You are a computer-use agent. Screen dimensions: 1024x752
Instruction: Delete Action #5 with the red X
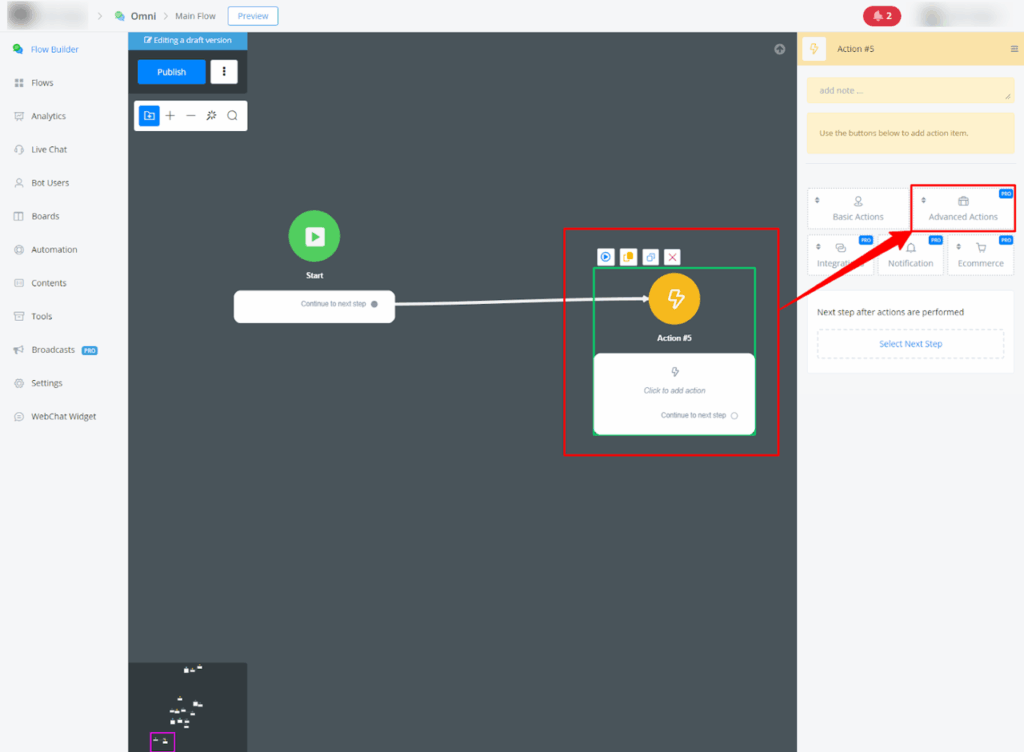coord(673,257)
